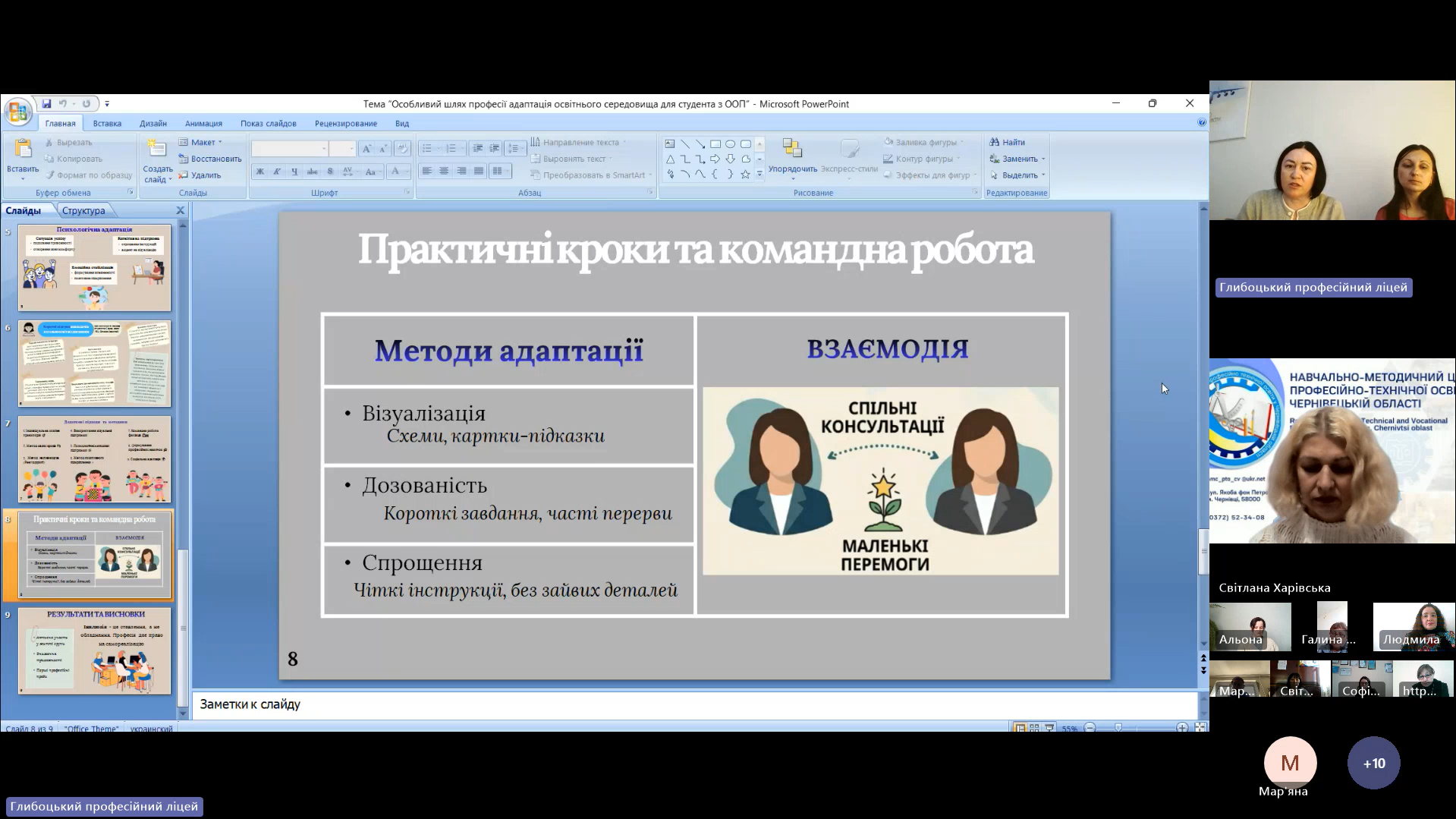Select the oval shape in shapes gallery
1456x819 pixels.
(730, 143)
